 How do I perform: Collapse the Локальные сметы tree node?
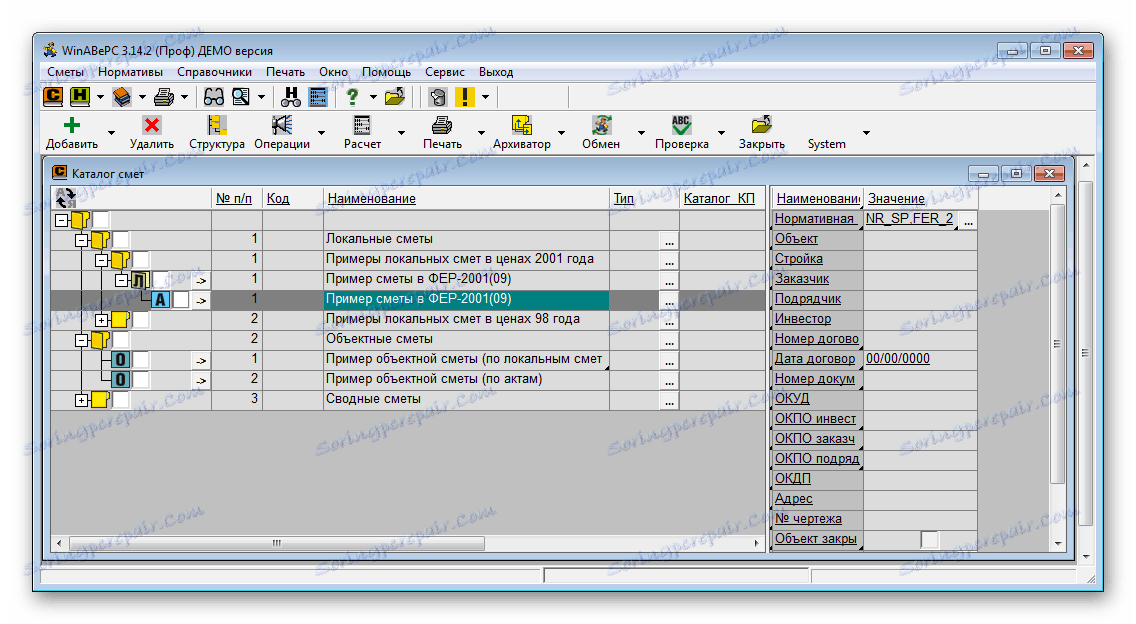click(x=82, y=240)
